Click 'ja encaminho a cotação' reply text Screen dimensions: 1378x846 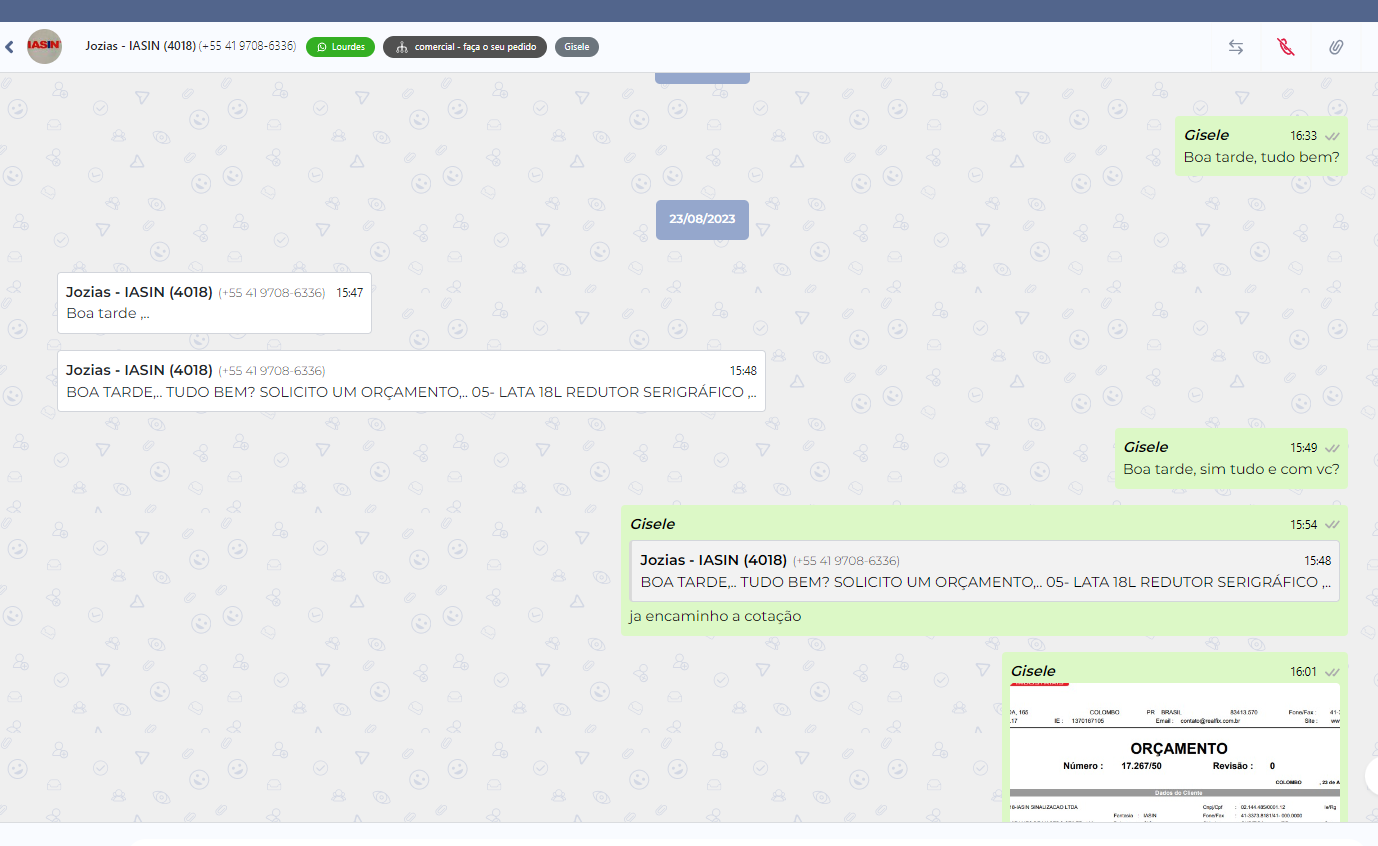pos(716,616)
